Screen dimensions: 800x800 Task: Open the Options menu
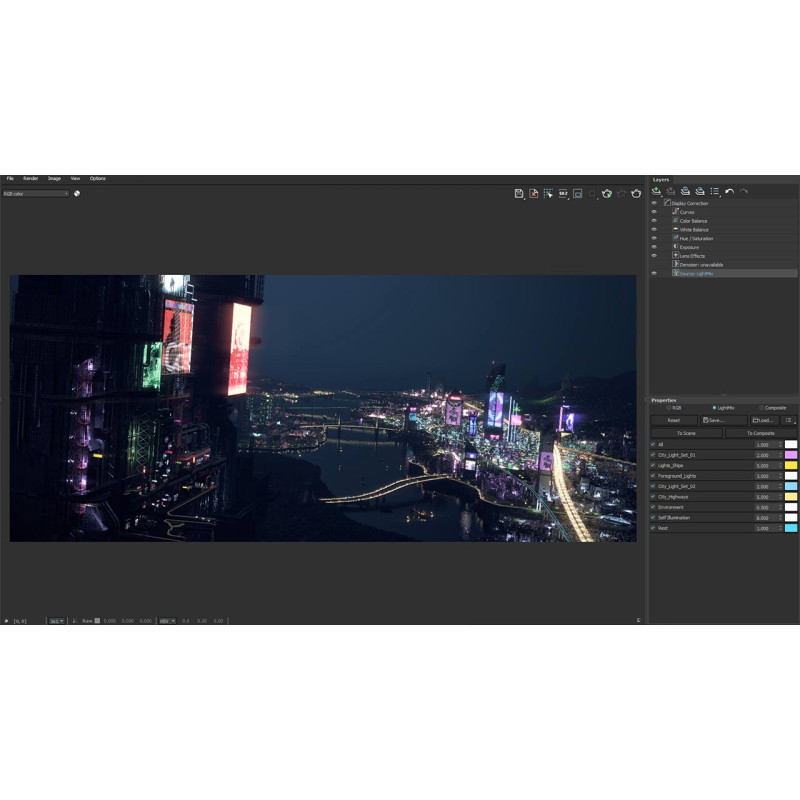97,178
